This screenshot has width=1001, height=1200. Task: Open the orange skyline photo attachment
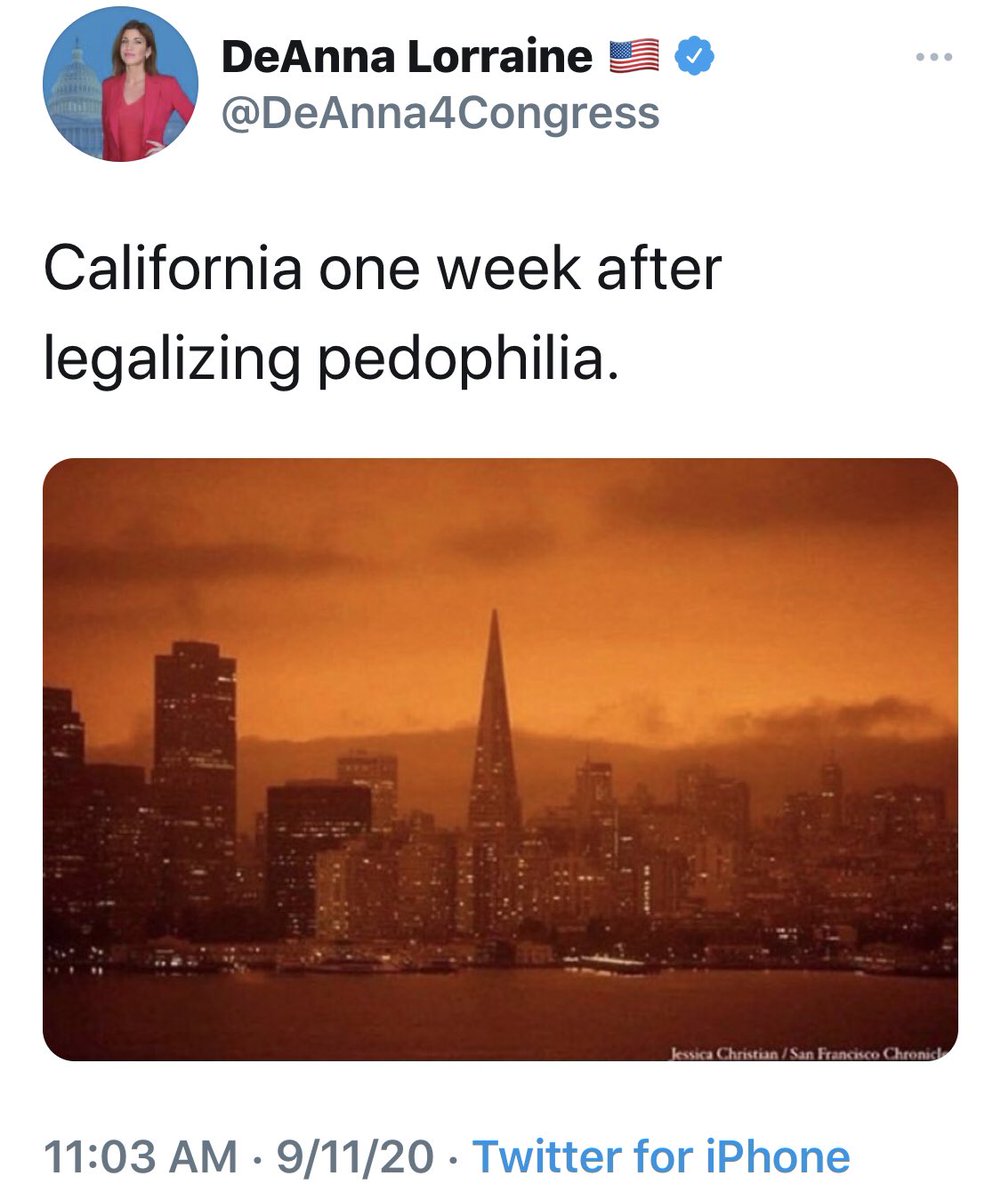(x=500, y=759)
